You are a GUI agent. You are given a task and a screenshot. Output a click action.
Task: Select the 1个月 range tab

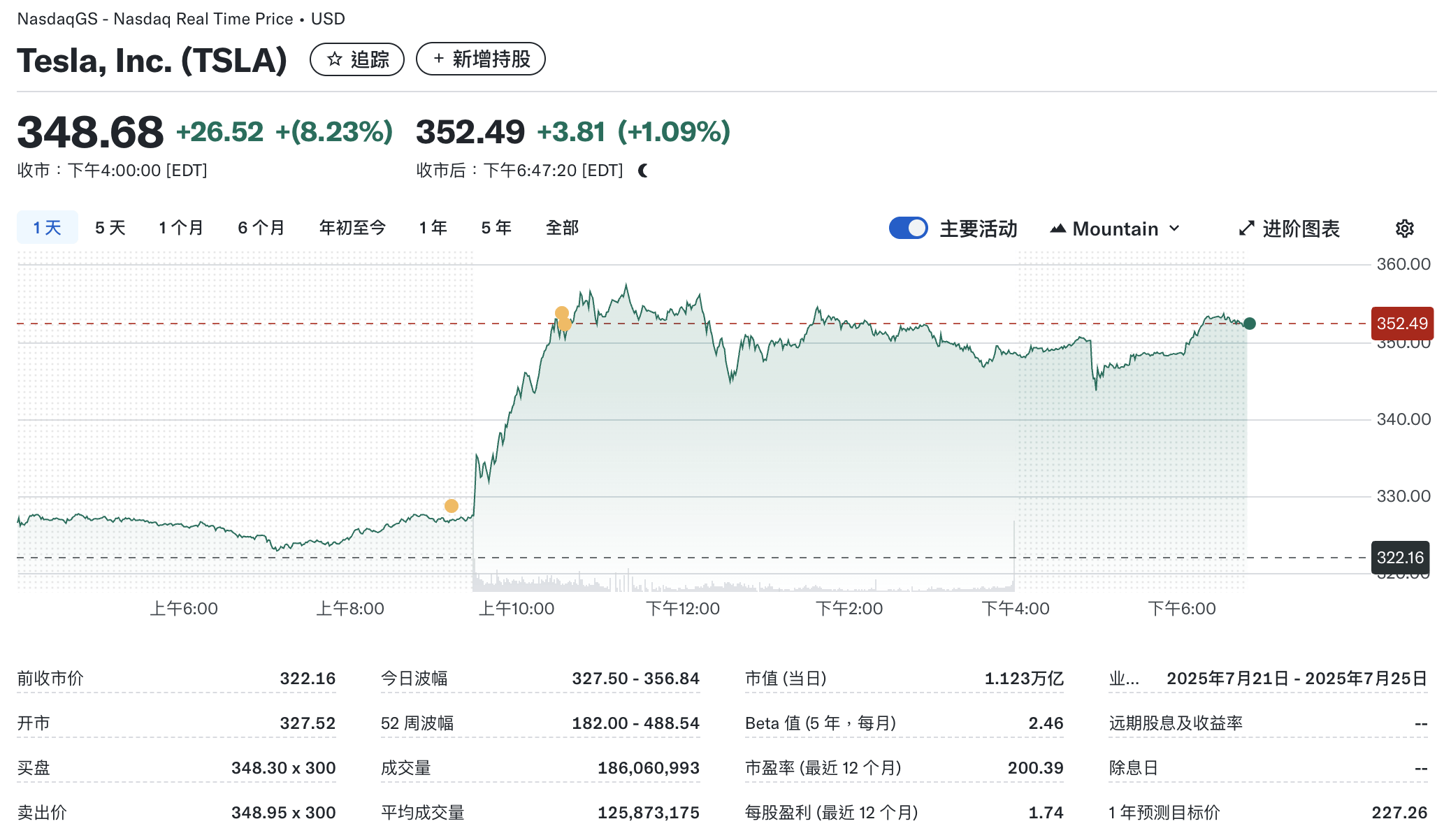click(180, 228)
